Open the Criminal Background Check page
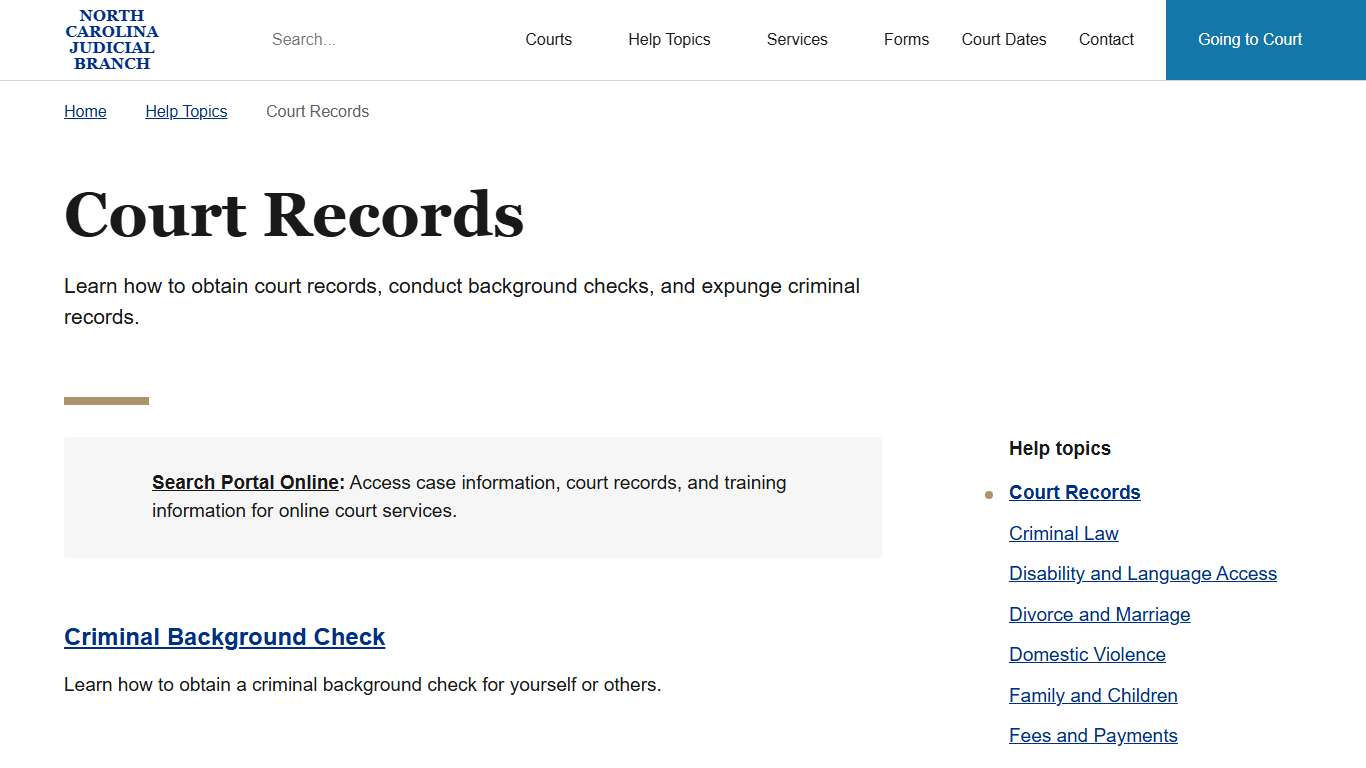The height and width of the screenshot is (768, 1366). (224, 637)
